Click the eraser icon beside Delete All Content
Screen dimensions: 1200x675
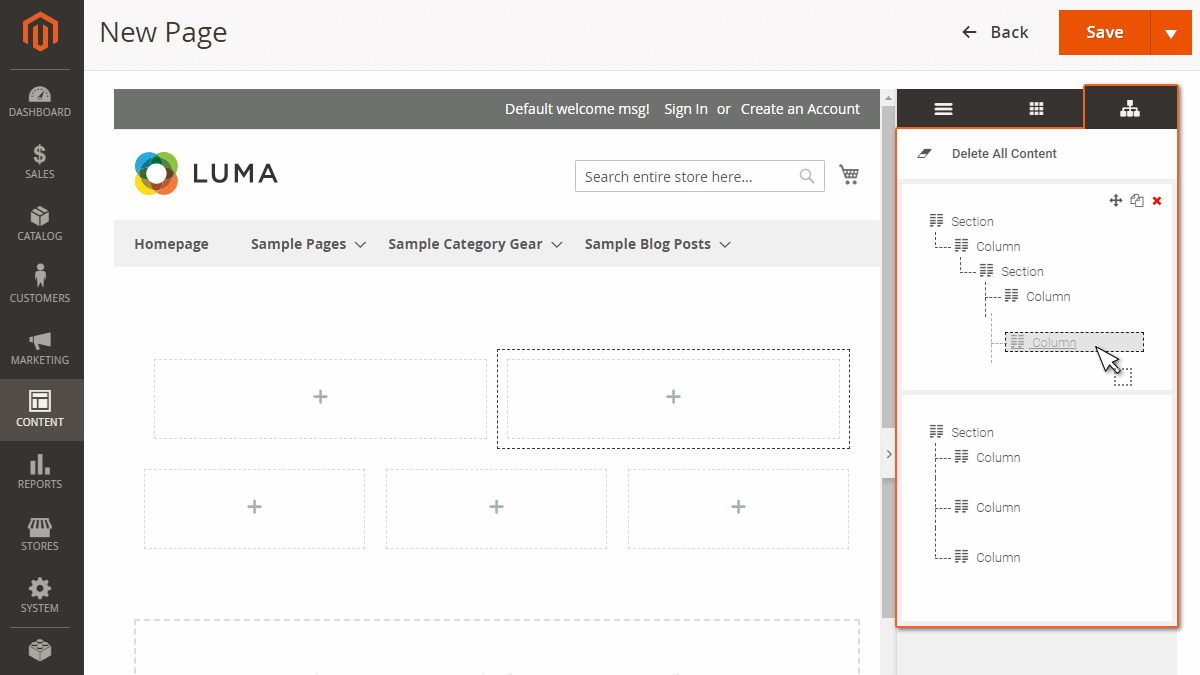click(x=924, y=154)
